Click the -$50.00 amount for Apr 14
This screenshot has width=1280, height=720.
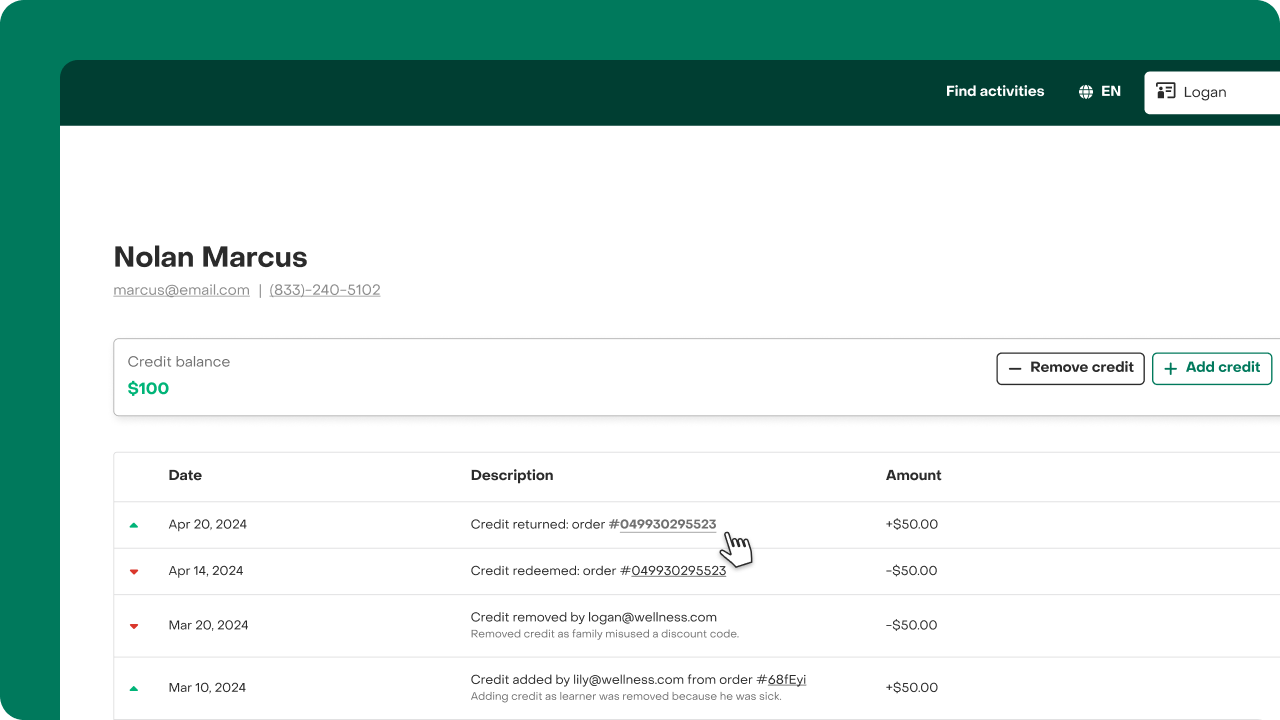coord(912,571)
